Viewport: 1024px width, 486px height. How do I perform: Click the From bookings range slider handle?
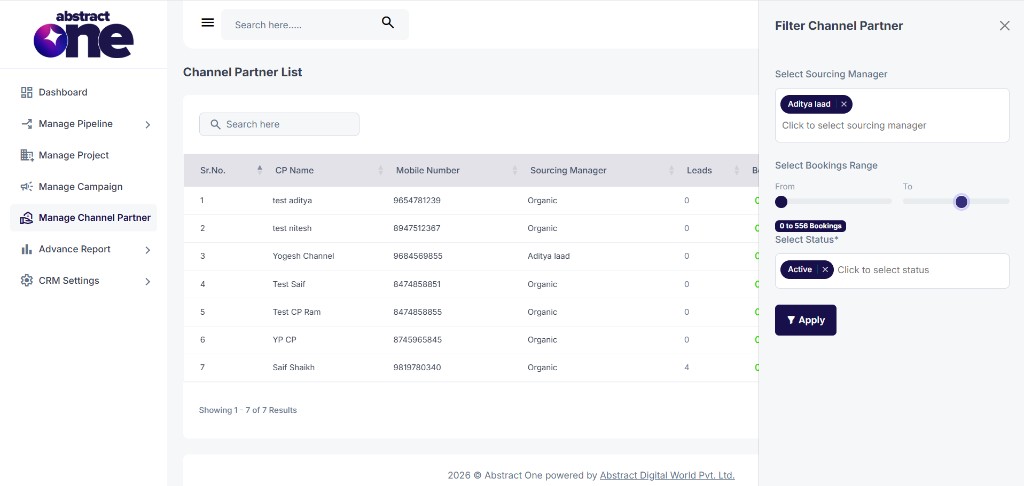coord(781,202)
